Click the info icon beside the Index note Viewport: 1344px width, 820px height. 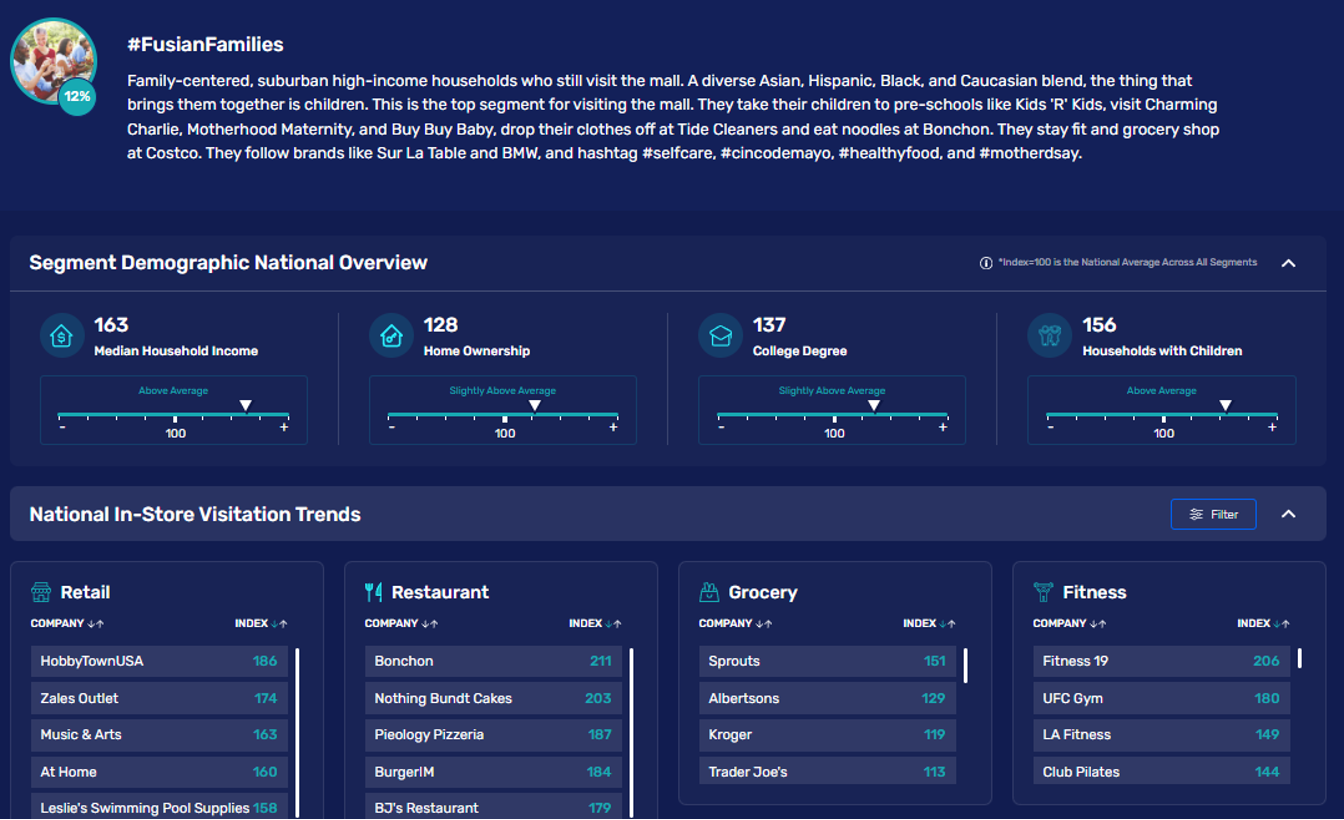point(986,263)
